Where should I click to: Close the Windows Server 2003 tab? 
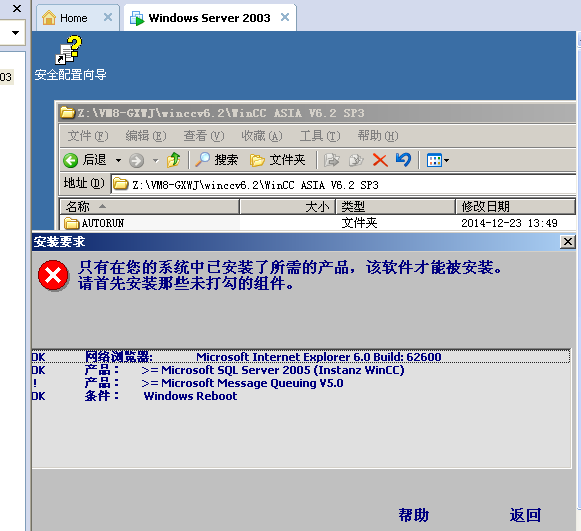click(285, 17)
